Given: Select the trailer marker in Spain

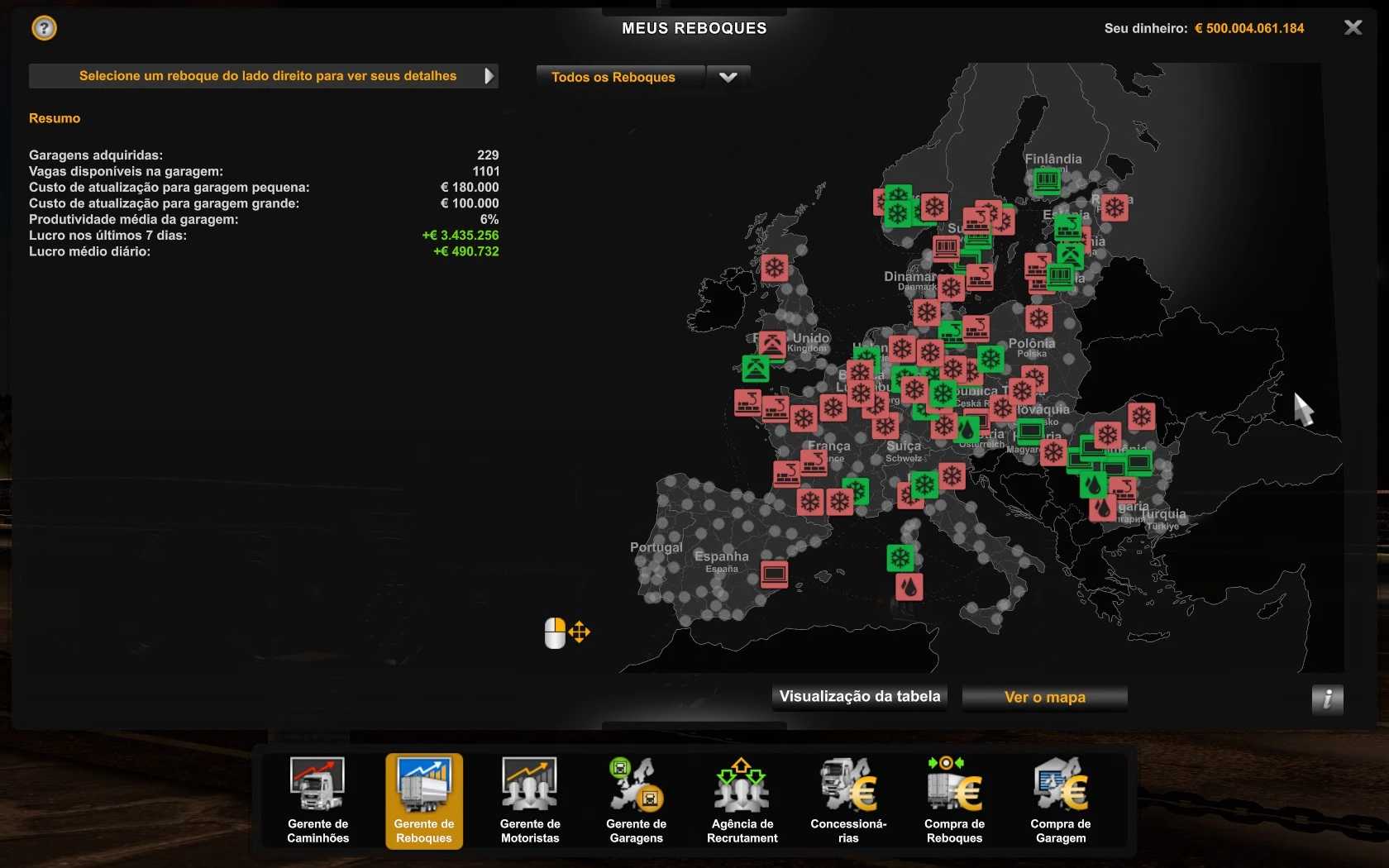Looking at the screenshot, I should tap(775, 574).
